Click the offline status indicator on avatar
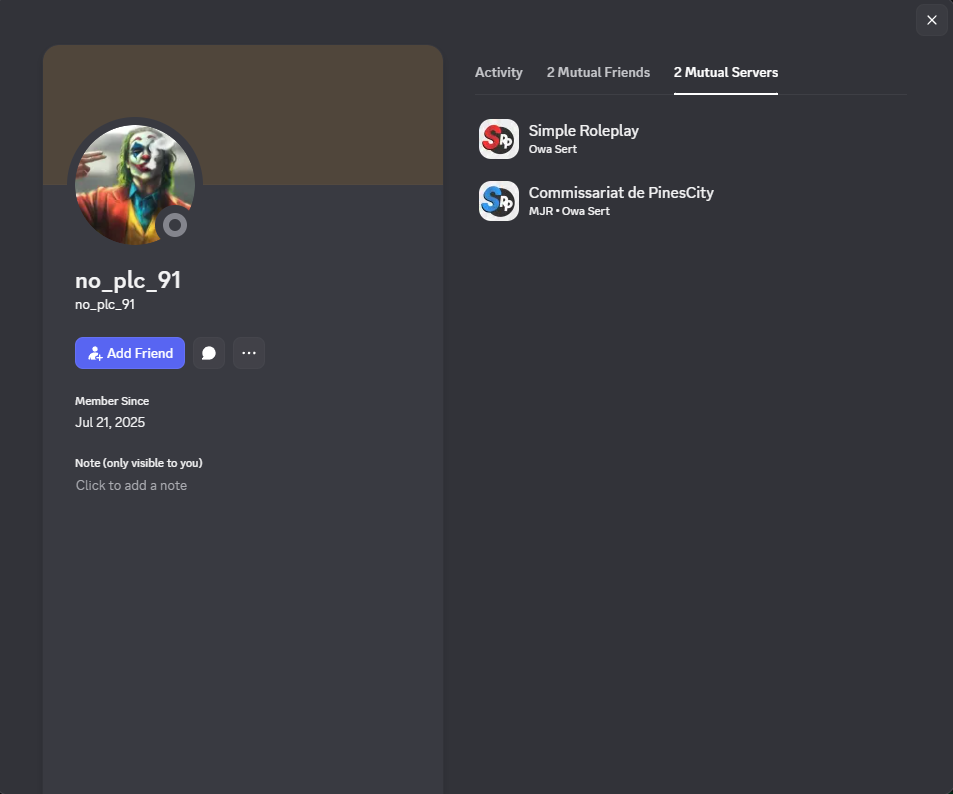 (x=175, y=225)
